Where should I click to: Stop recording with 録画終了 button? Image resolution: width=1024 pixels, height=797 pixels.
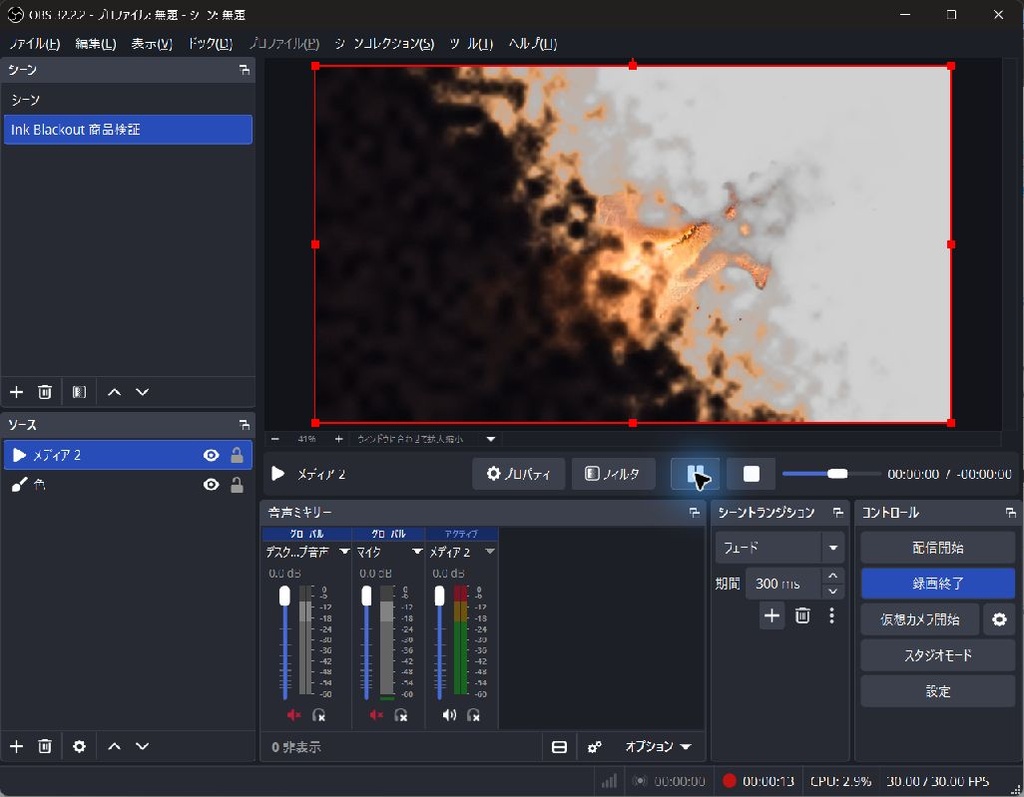tap(938, 583)
